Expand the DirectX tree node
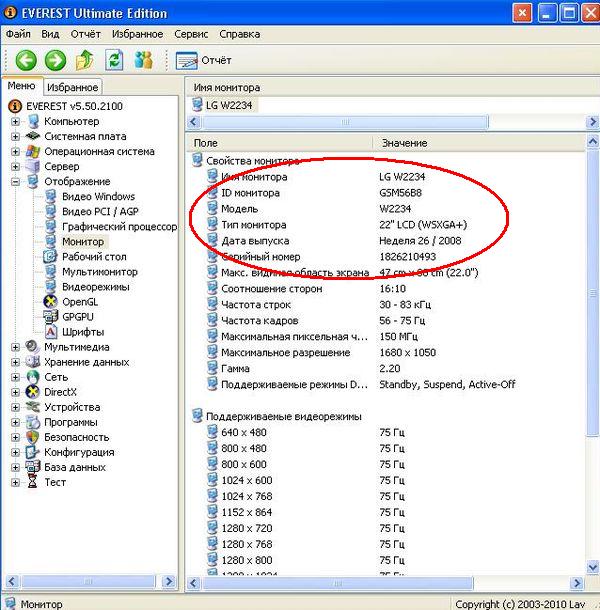 pyautogui.click(x=16, y=393)
